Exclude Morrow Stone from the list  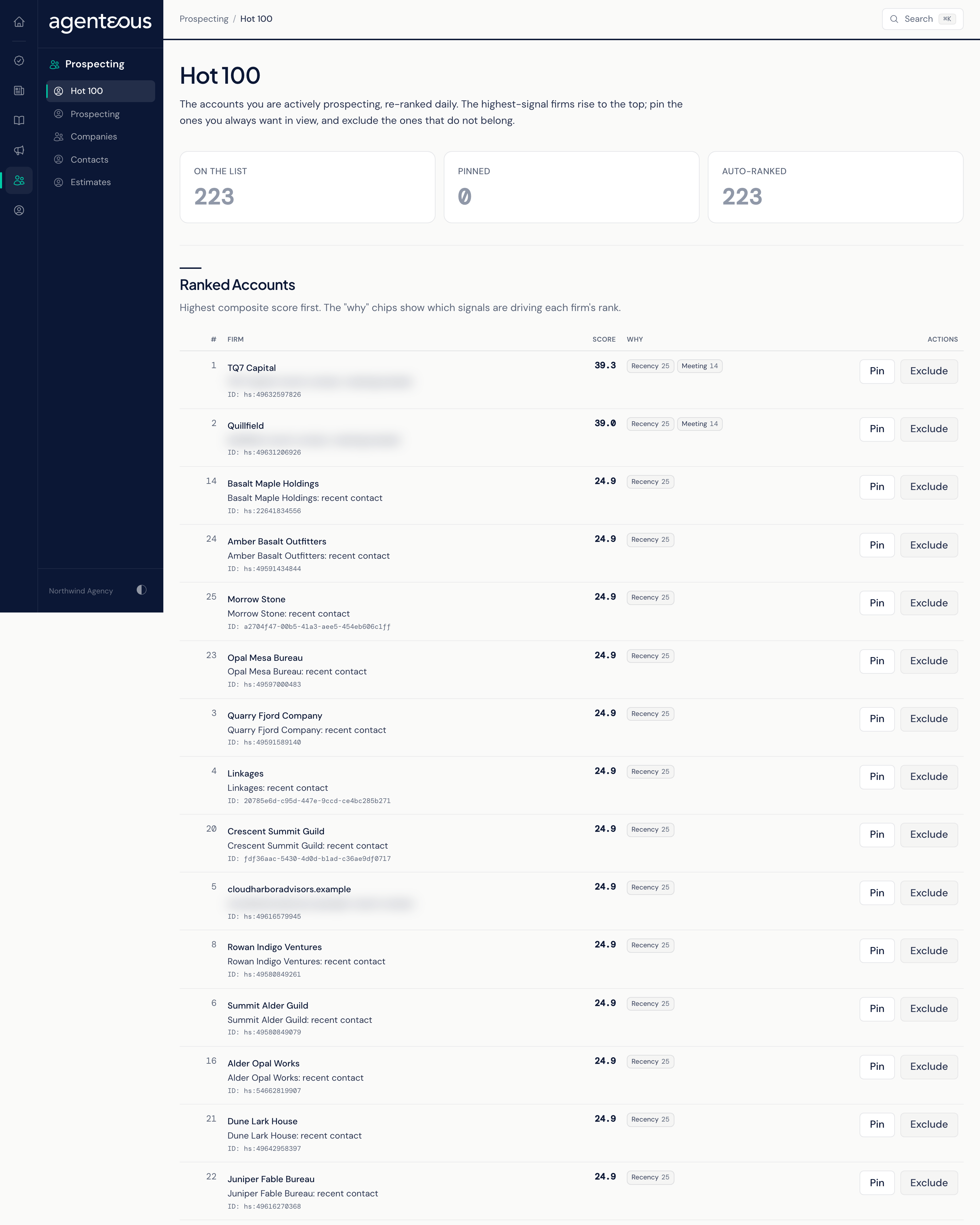[929, 603]
